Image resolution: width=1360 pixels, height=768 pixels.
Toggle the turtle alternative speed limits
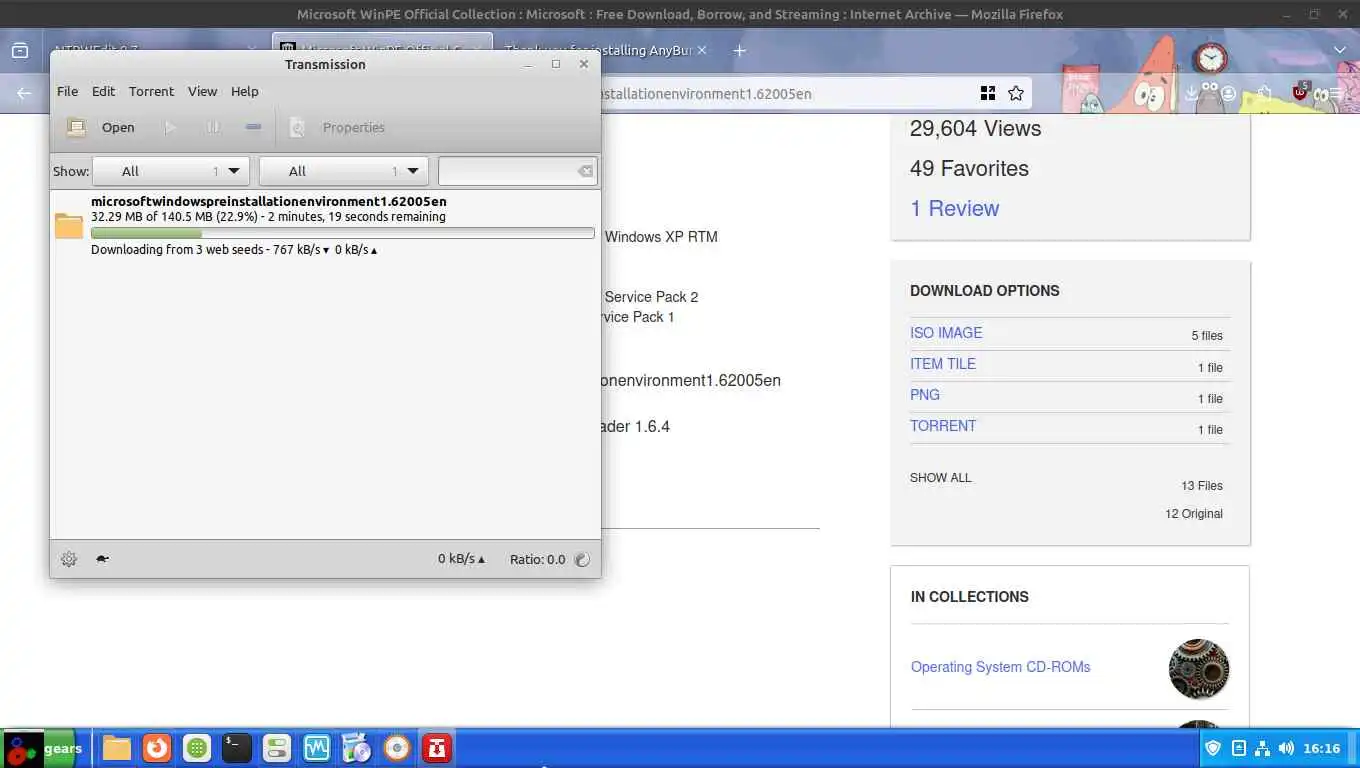point(102,559)
